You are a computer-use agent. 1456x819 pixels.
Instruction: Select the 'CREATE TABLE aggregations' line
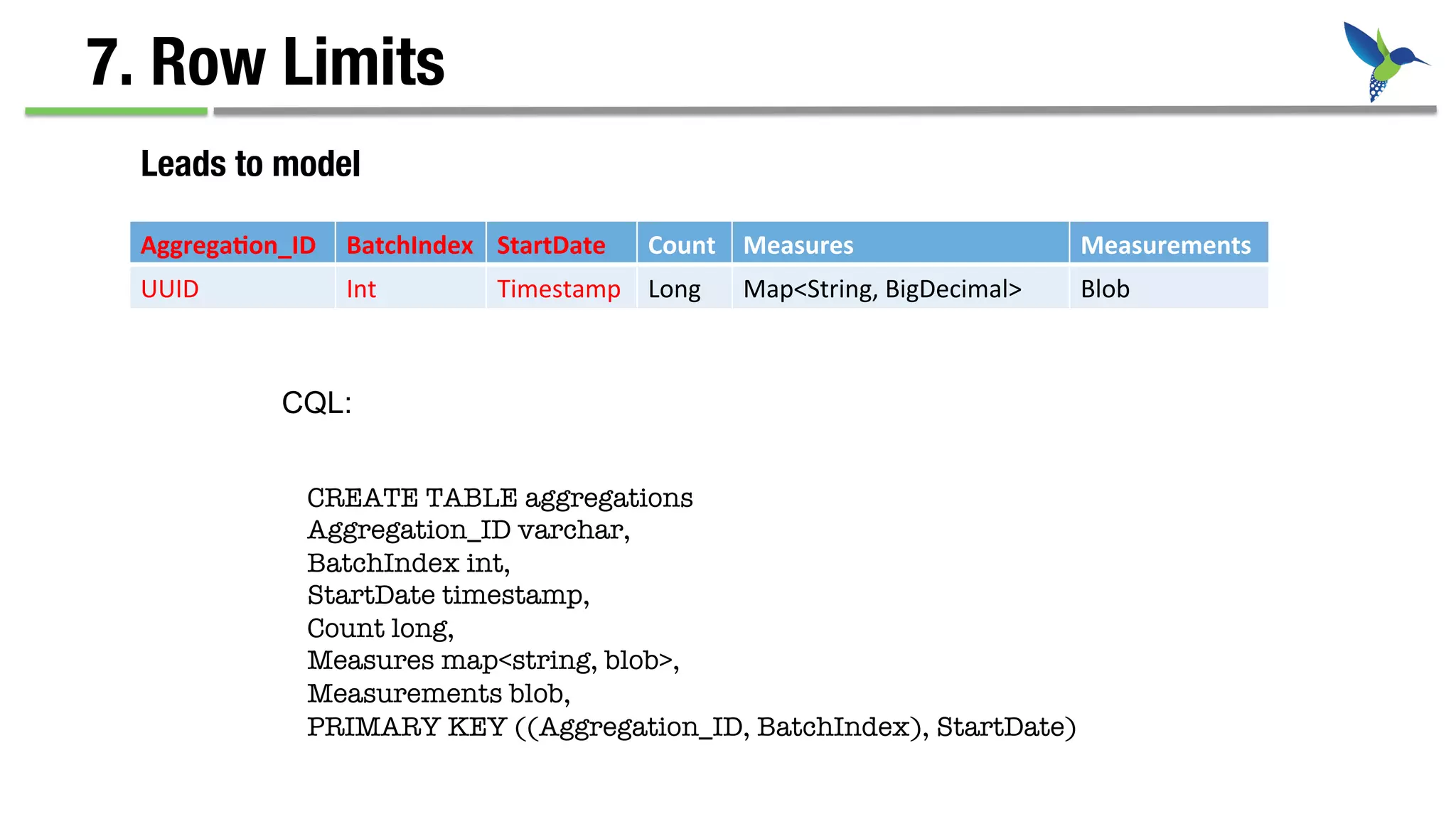click(500, 498)
